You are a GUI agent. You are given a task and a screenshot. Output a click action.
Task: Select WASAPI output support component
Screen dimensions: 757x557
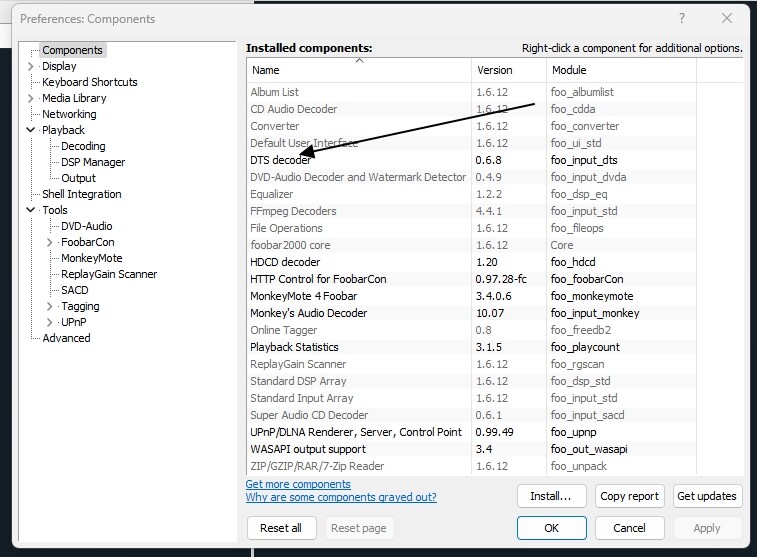(x=309, y=449)
